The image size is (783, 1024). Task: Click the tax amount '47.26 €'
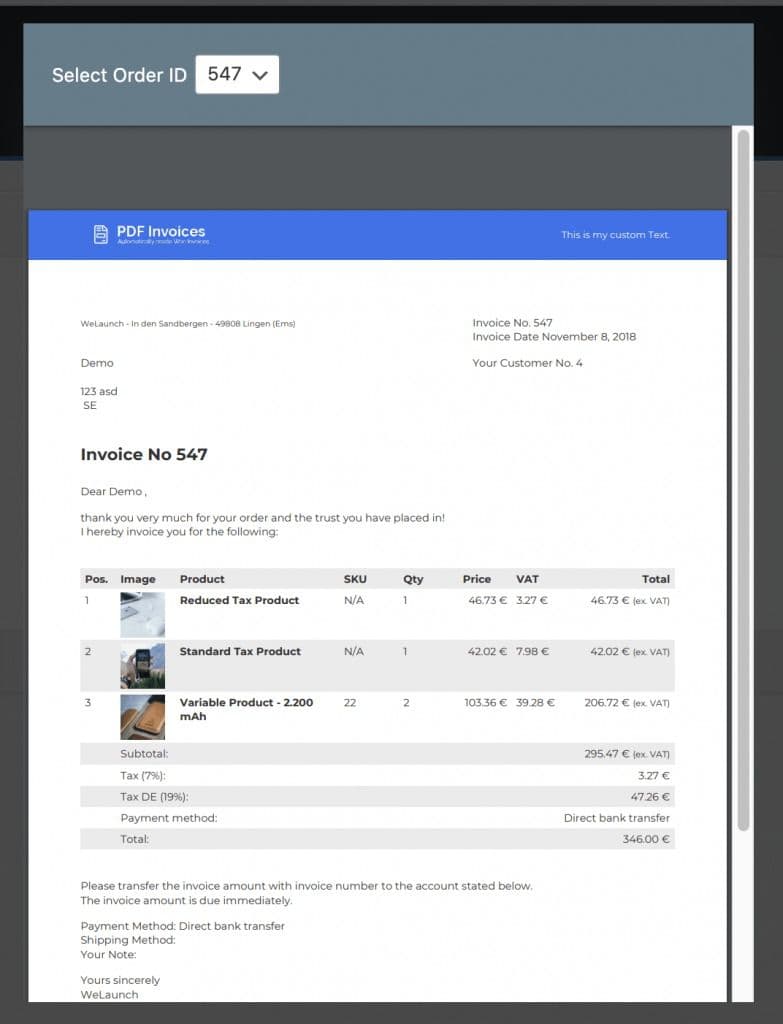(x=650, y=797)
